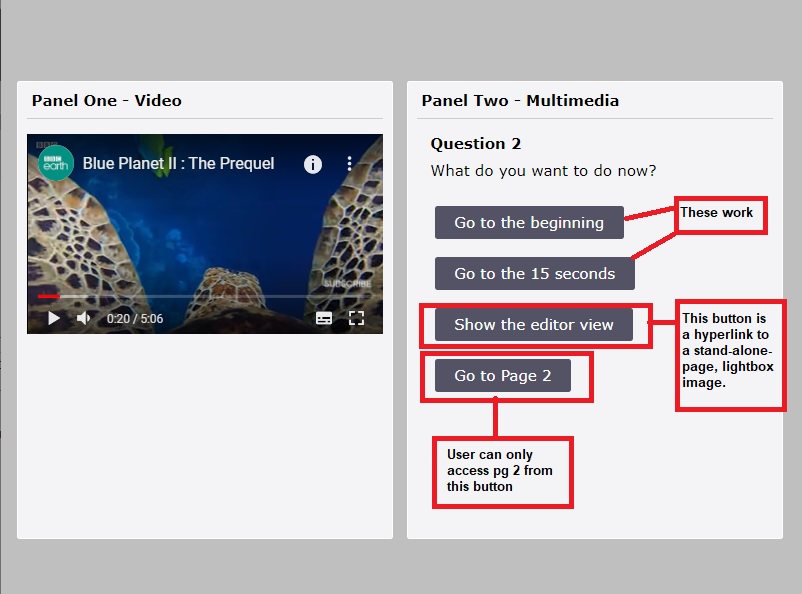Toggle subtitles with the captions icon
This screenshot has height=594, width=802.
click(324, 318)
